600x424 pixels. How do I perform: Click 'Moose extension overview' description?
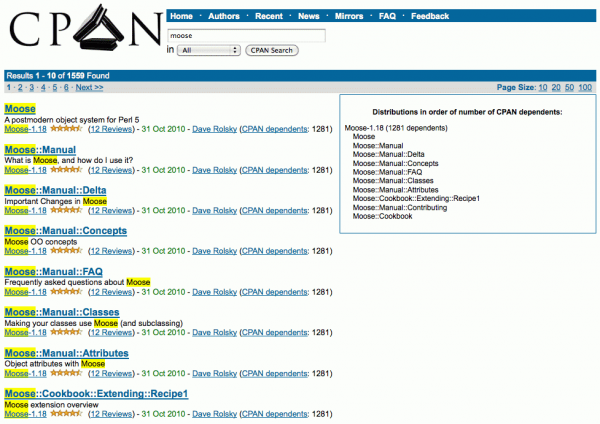pos(51,404)
